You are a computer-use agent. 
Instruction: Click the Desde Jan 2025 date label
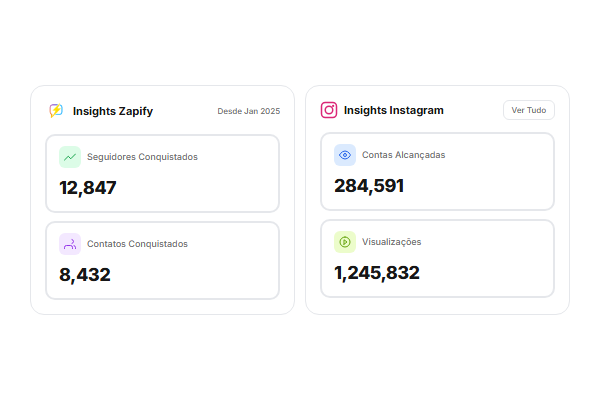point(249,111)
